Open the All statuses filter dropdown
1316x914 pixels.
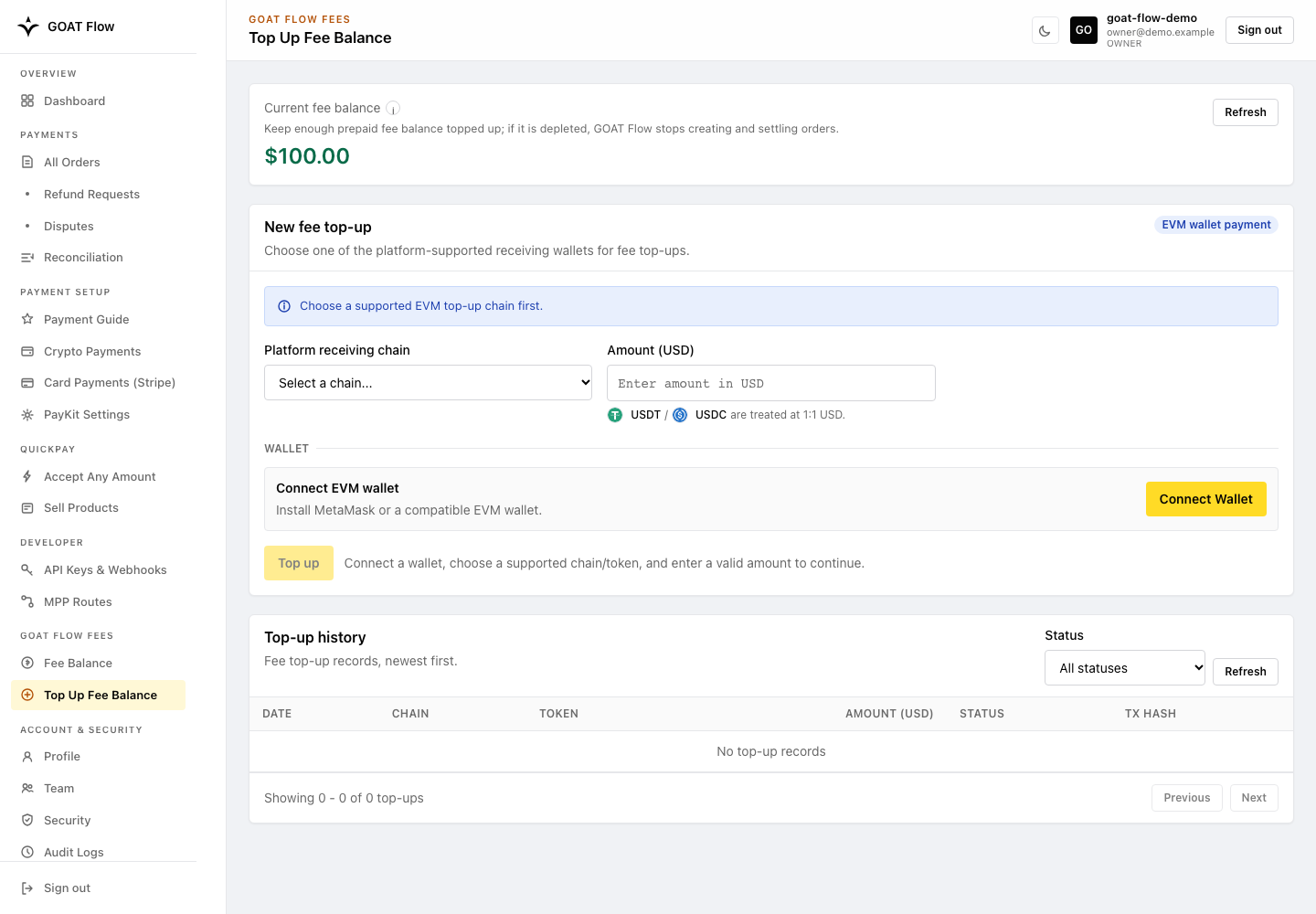tap(1125, 668)
